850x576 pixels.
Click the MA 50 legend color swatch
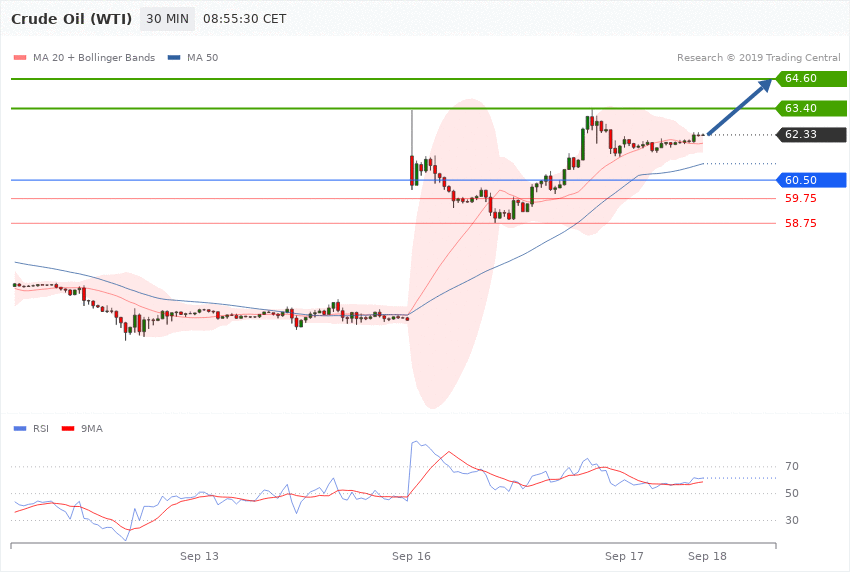[174, 58]
